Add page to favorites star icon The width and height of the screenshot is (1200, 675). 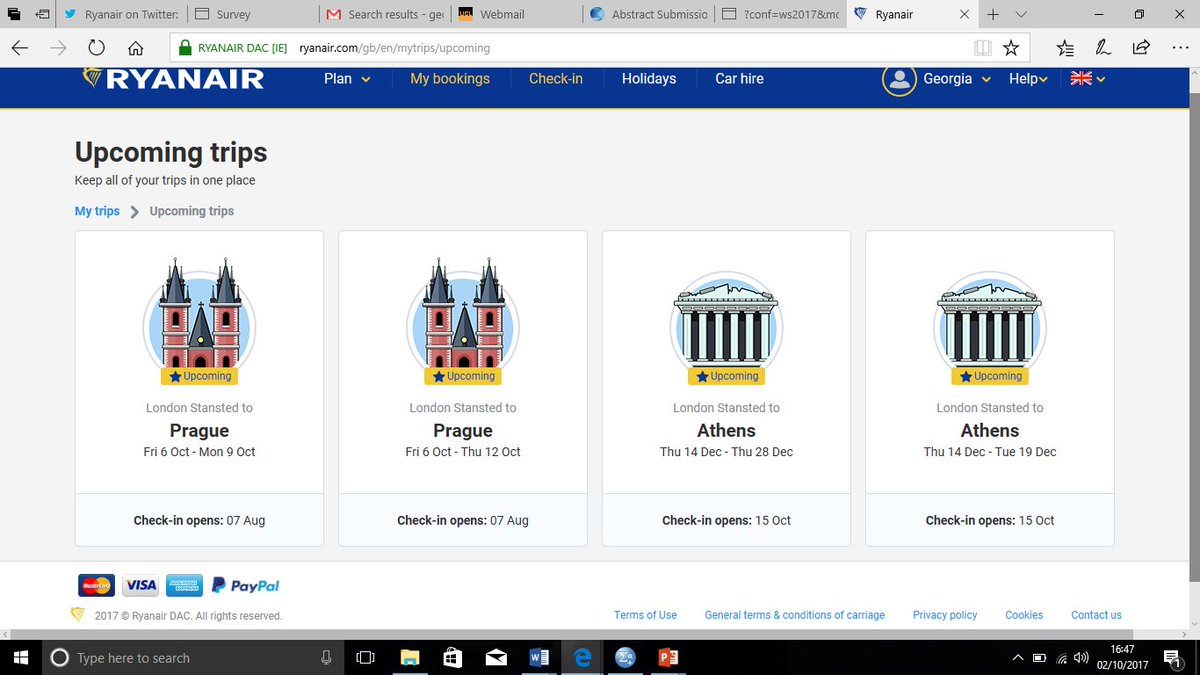tap(1011, 48)
